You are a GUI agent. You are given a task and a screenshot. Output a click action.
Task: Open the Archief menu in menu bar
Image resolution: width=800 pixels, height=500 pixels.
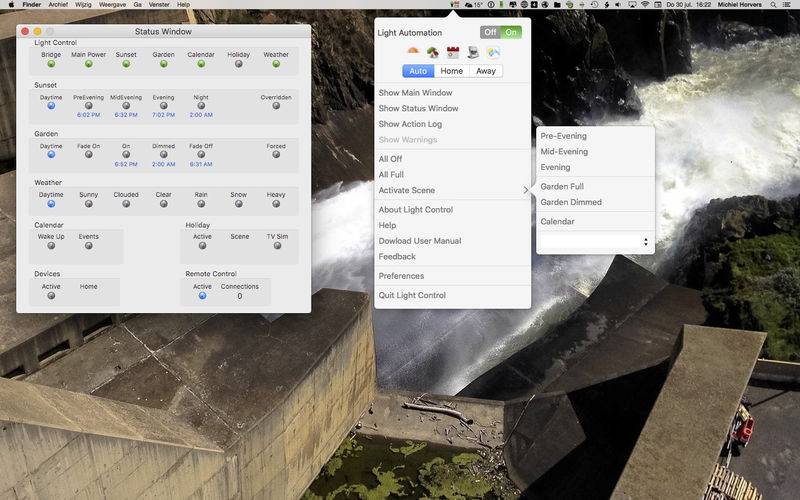(x=58, y=5)
